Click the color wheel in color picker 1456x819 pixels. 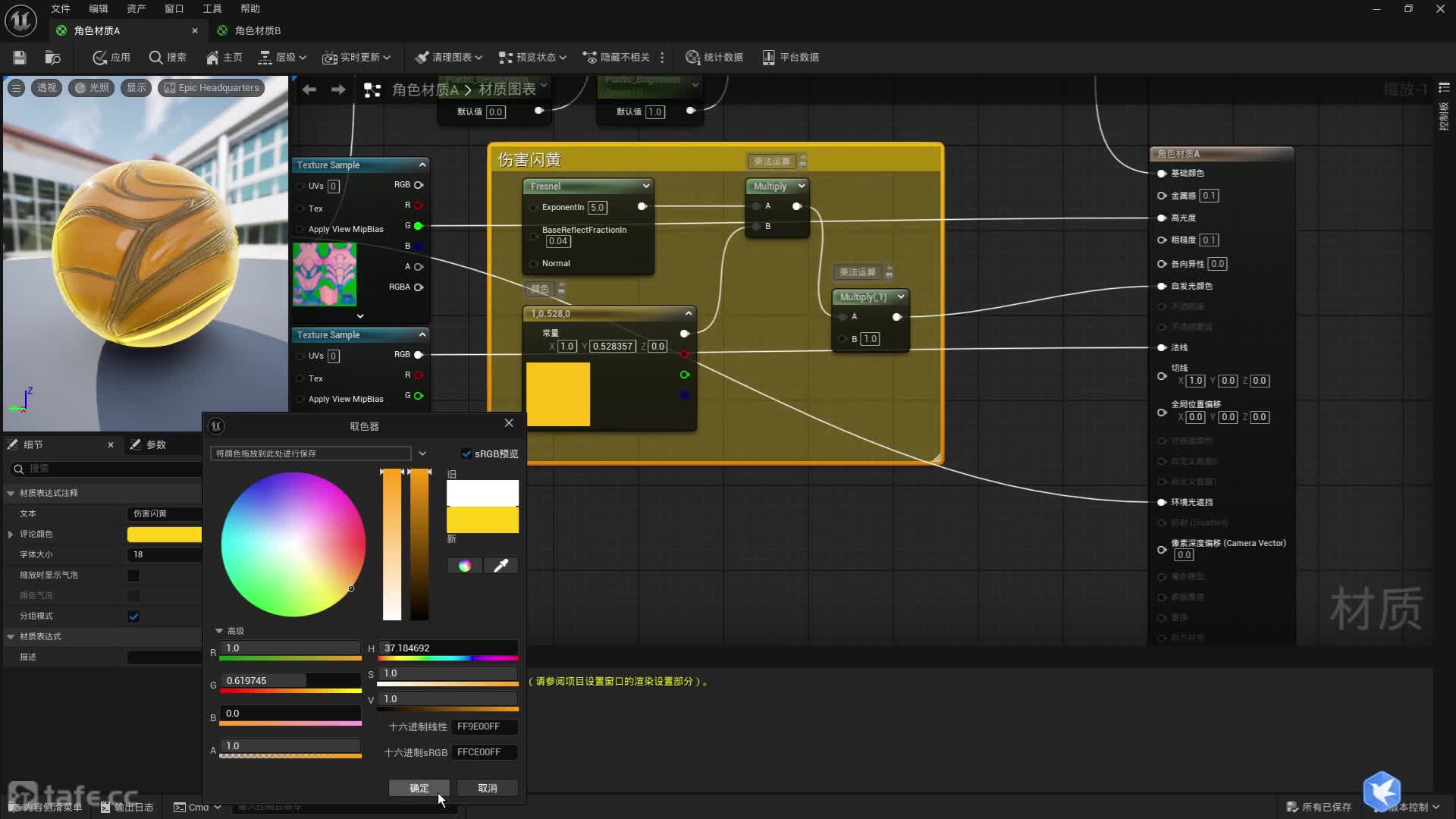pyautogui.click(x=293, y=544)
